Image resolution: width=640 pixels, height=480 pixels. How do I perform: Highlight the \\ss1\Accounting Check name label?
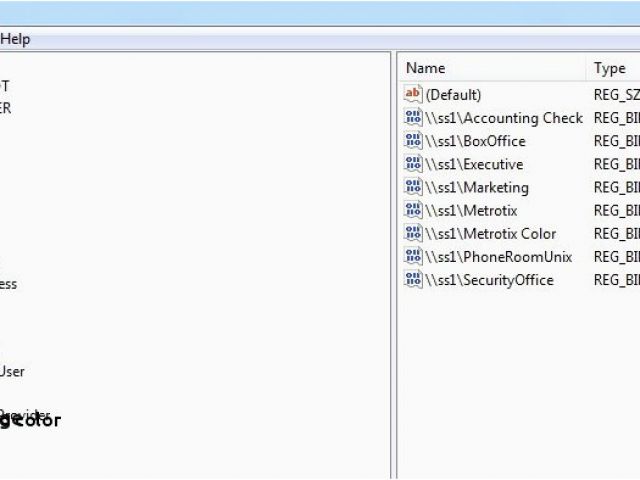(x=504, y=118)
